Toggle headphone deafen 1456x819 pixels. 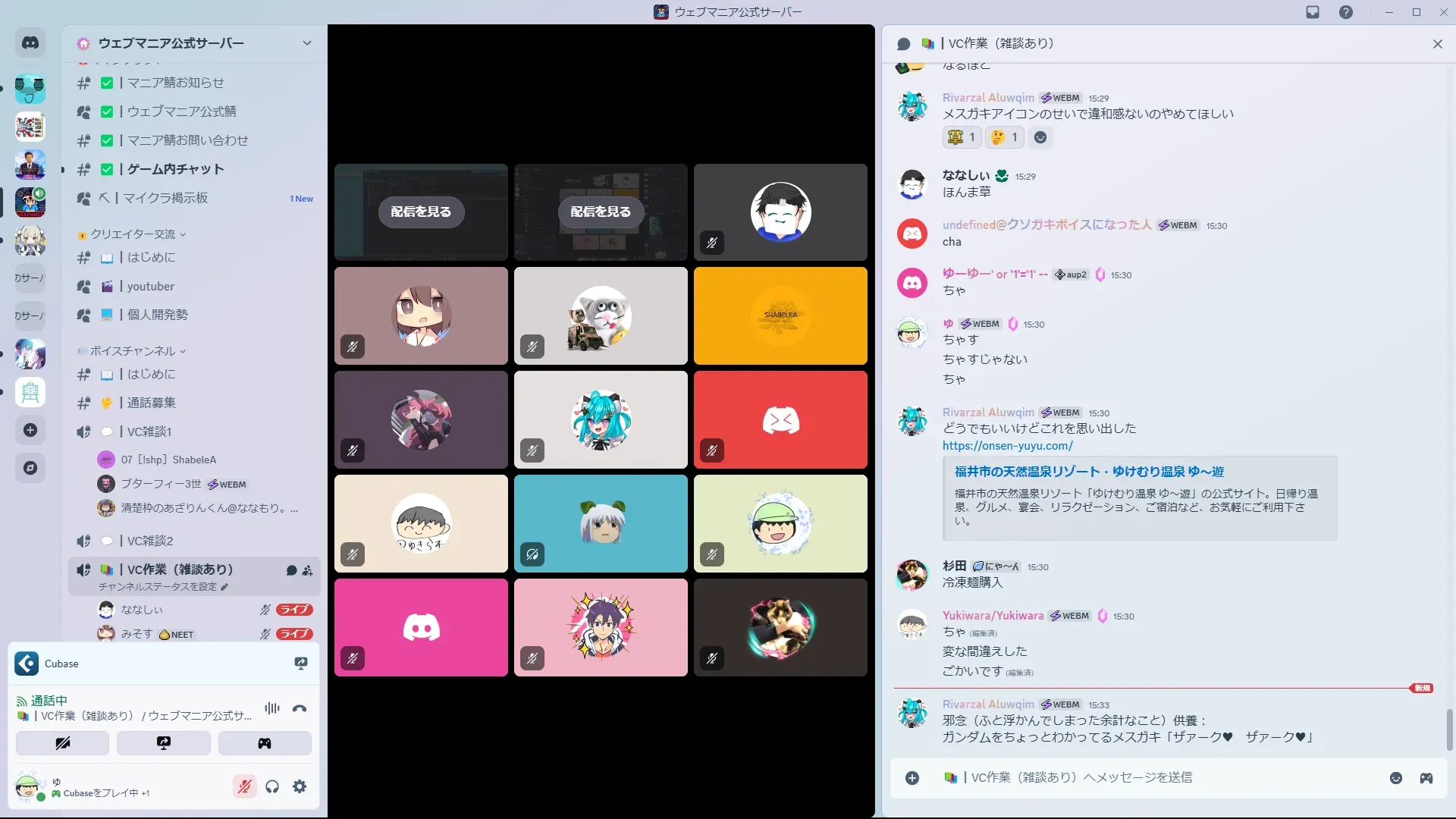pos(272,787)
